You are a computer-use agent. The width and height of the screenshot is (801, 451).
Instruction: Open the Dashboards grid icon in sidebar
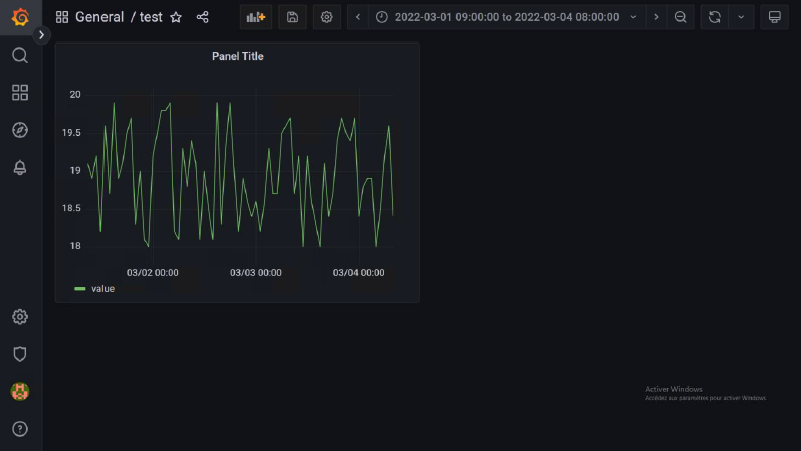[x=20, y=93]
